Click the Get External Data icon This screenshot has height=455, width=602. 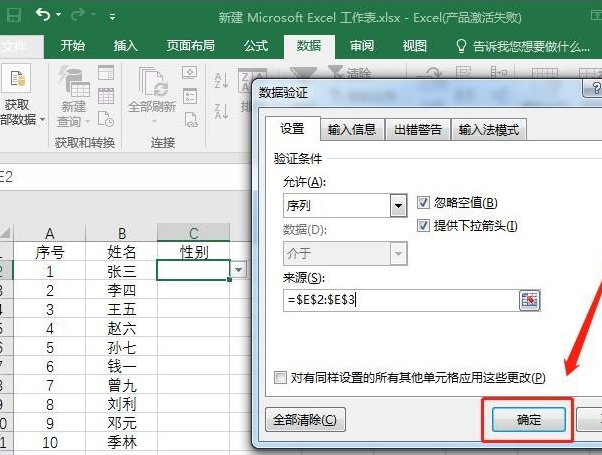(x=16, y=78)
